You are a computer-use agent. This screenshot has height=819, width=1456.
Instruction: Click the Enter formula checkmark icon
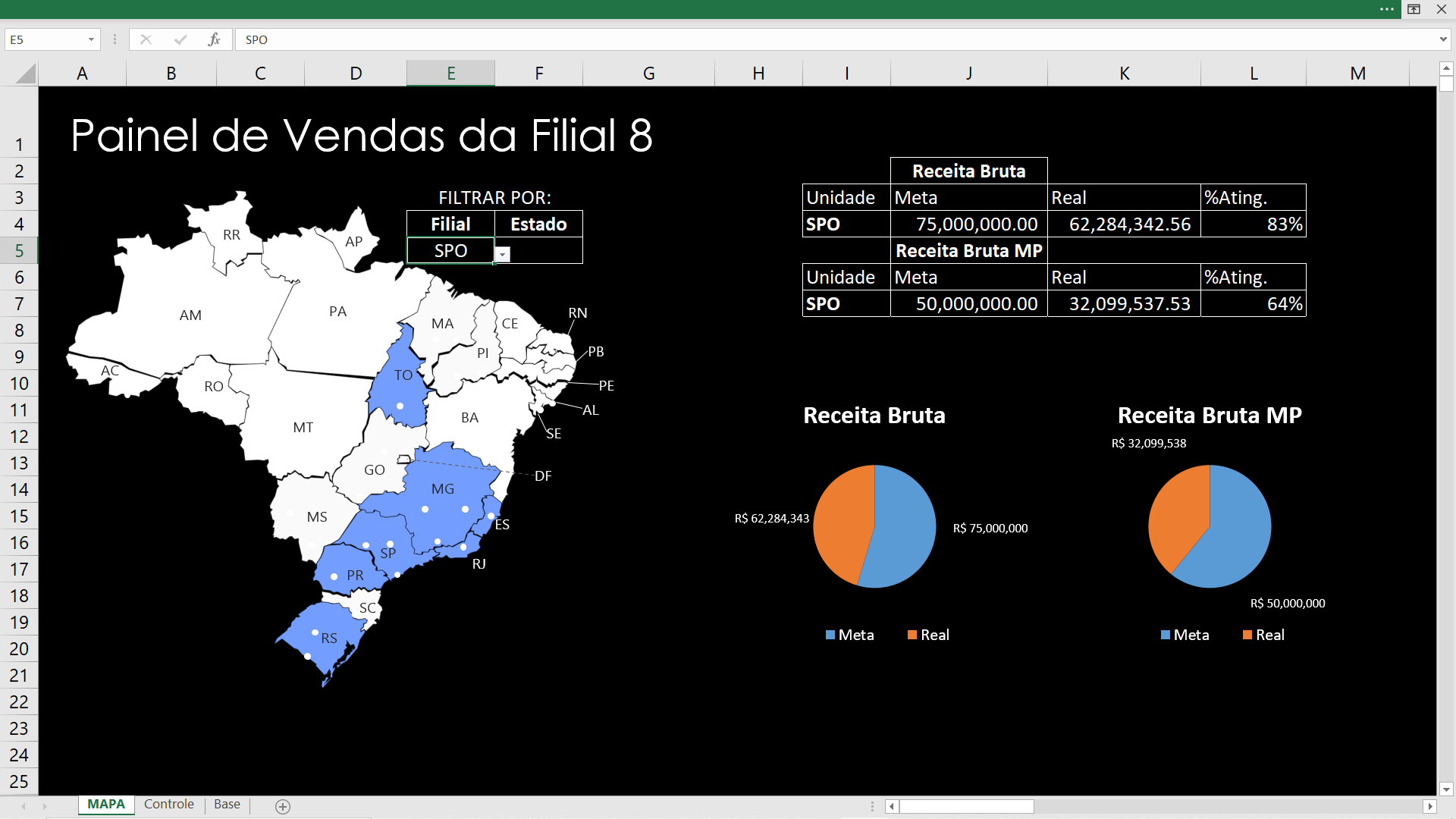coord(180,39)
